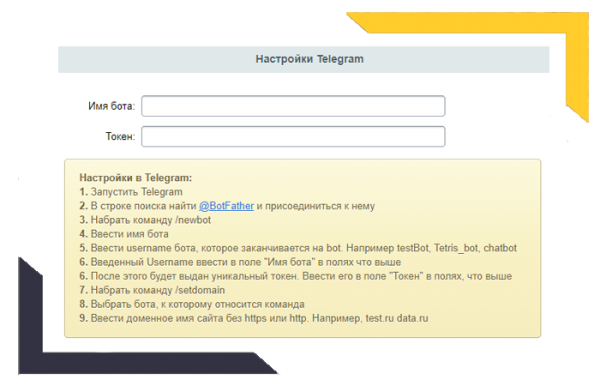The height and width of the screenshot is (386, 600).
Task: Click step '9. Ввести доменное имя сайта'
Action: [254, 318]
